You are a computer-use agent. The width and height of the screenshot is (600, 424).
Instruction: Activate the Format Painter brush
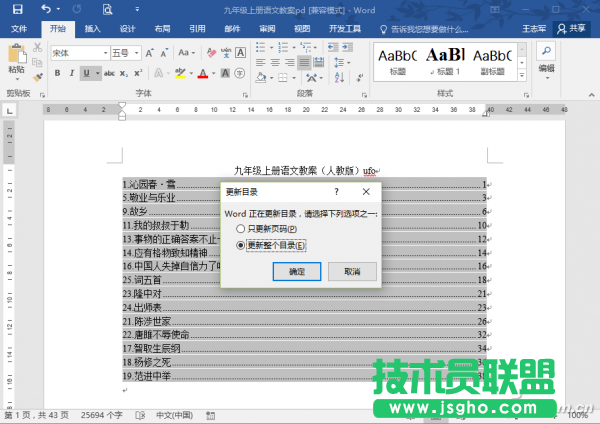pyautogui.click(x=37, y=78)
